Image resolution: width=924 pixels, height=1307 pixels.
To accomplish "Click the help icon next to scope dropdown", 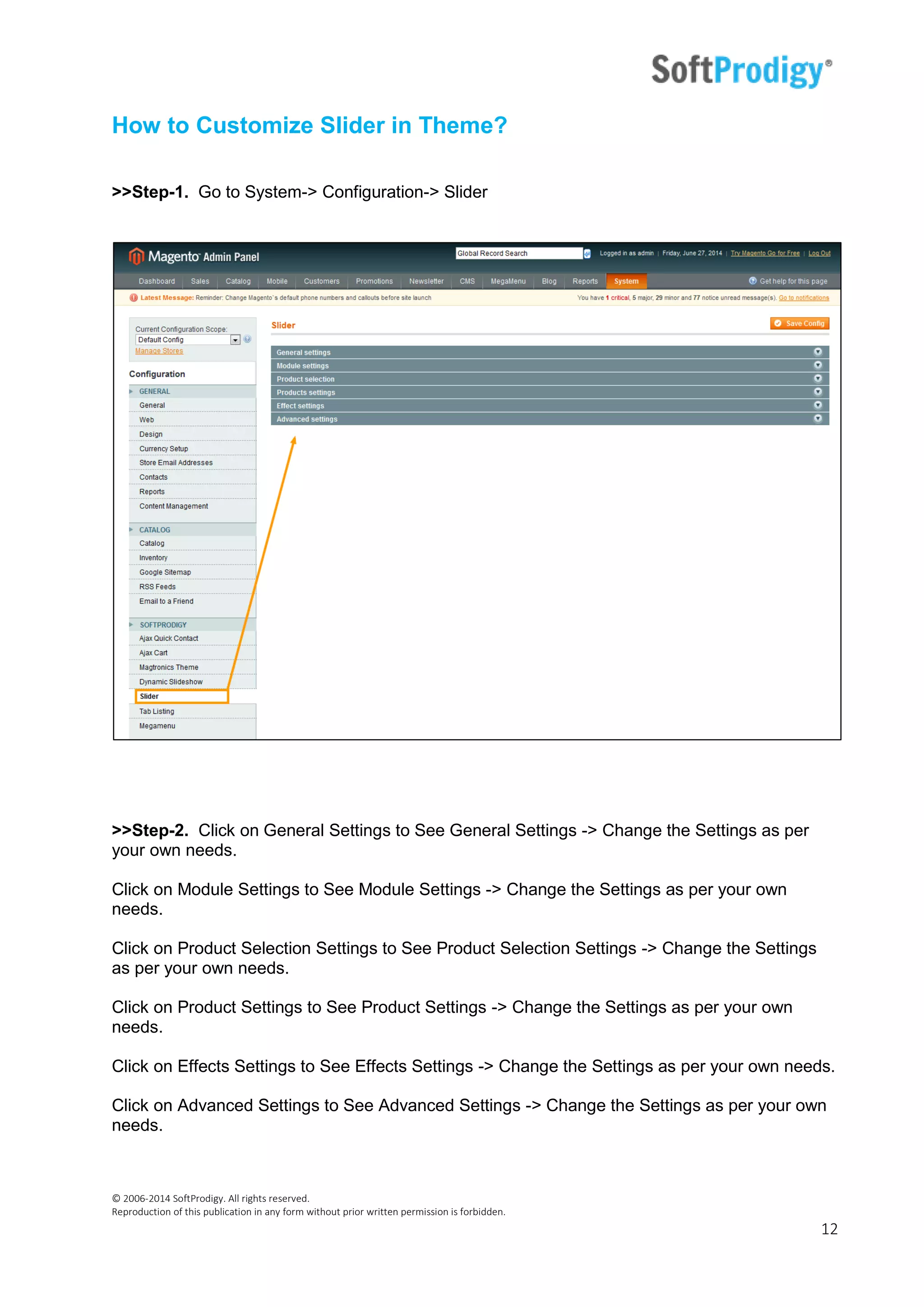I will [x=248, y=339].
